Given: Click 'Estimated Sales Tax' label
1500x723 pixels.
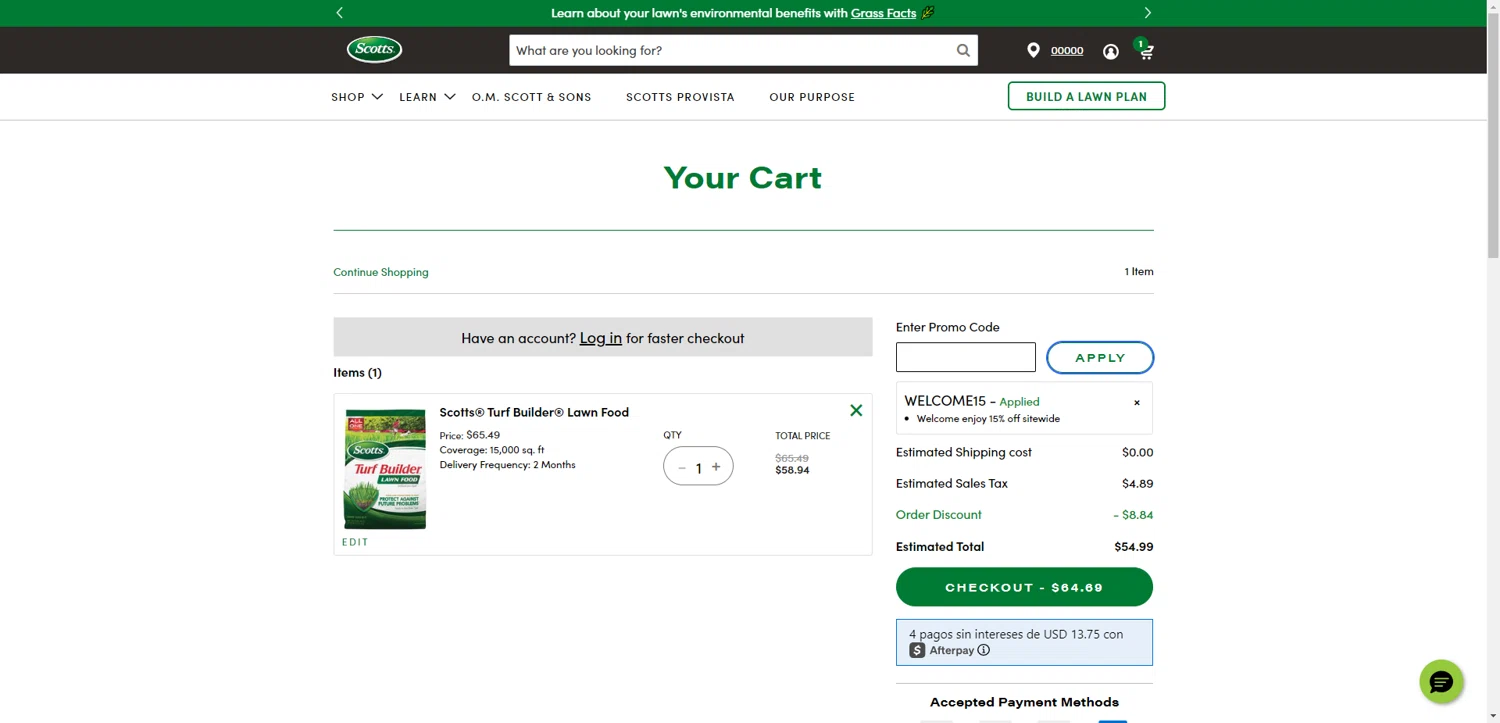Looking at the screenshot, I should 952,483.
